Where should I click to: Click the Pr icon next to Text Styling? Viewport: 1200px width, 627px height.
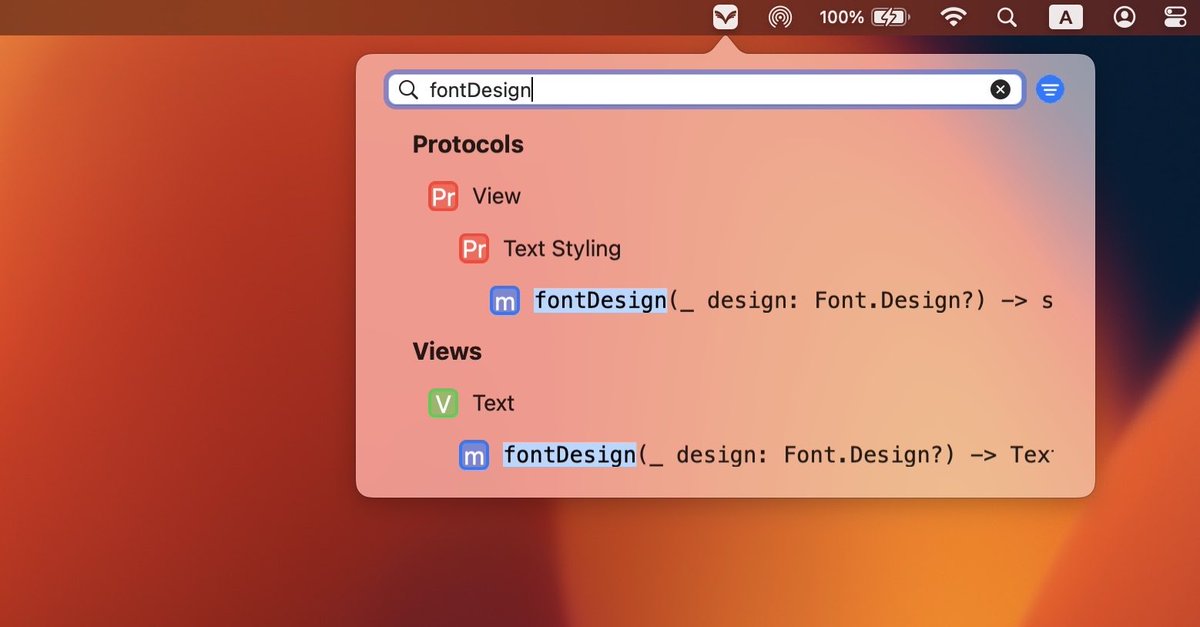coord(474,248)
